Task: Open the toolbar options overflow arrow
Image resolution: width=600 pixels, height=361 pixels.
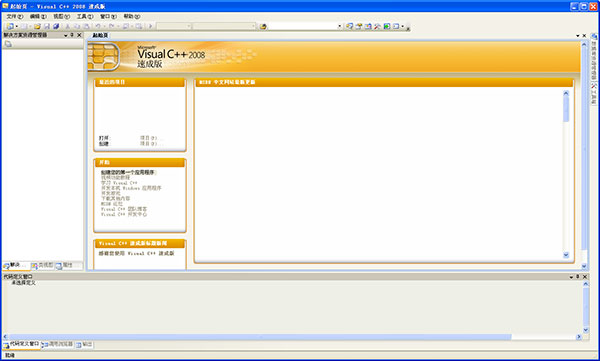Action: (x=408, y=28)
